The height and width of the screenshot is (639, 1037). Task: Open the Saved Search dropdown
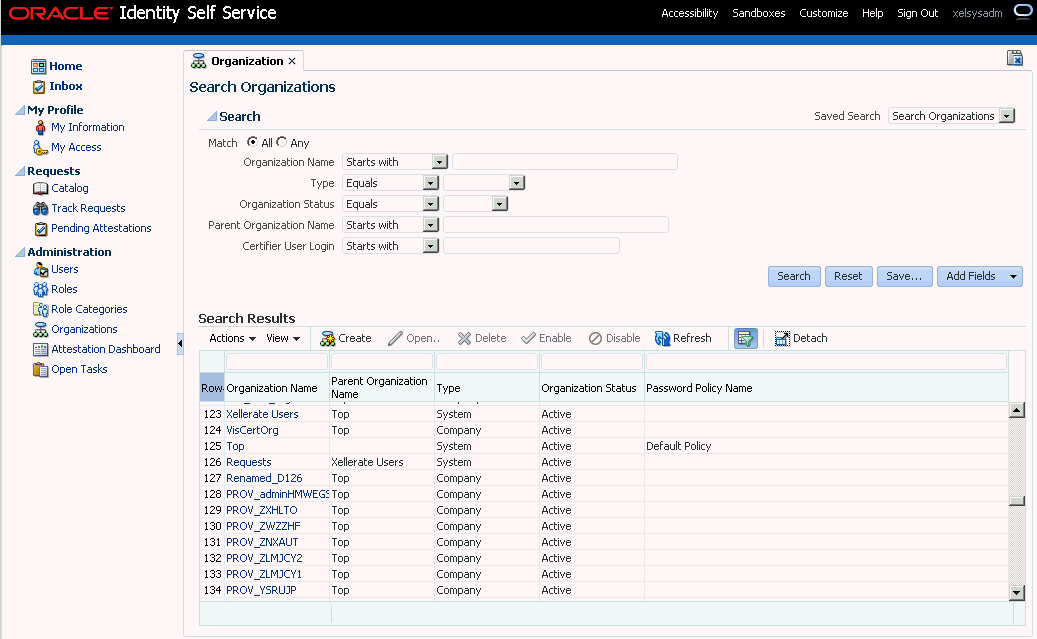tap(1007, 116)
